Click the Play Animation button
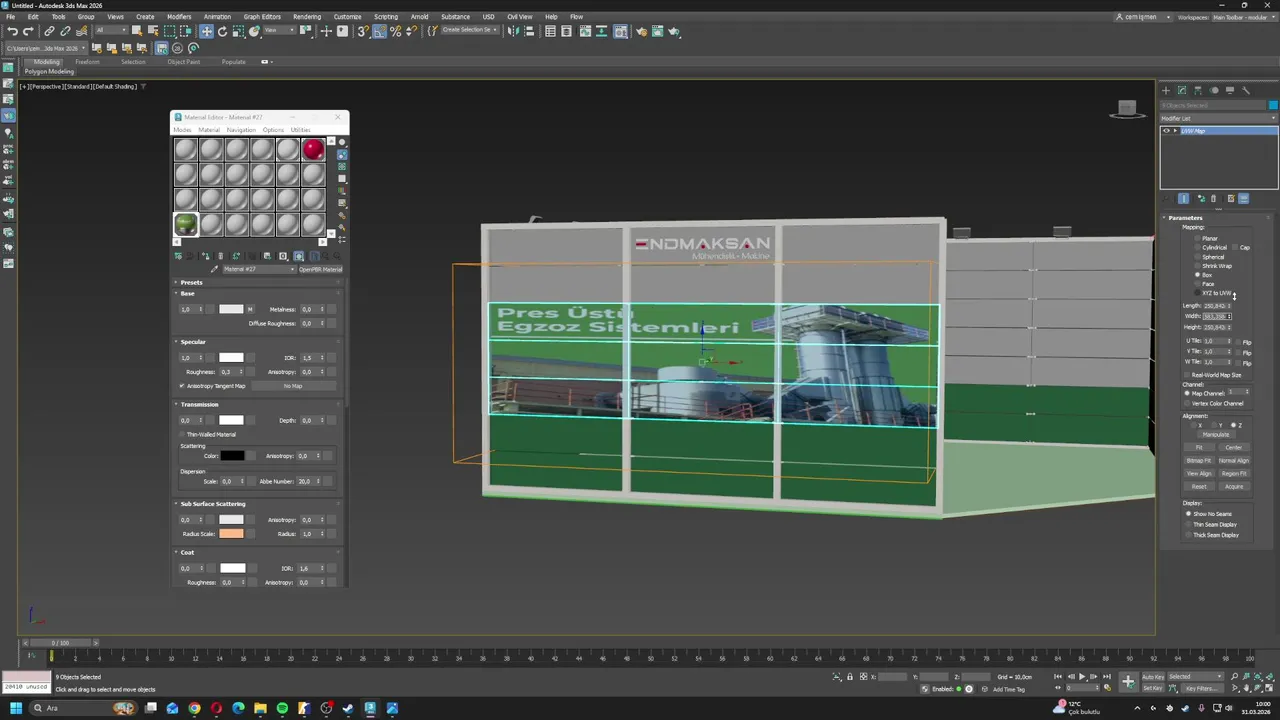This screenshot has width=1280, height=720. (1081, 677)
